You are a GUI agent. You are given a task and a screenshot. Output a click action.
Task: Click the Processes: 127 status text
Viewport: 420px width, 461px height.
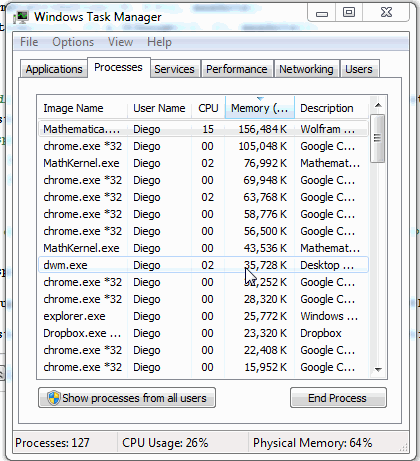52,443
